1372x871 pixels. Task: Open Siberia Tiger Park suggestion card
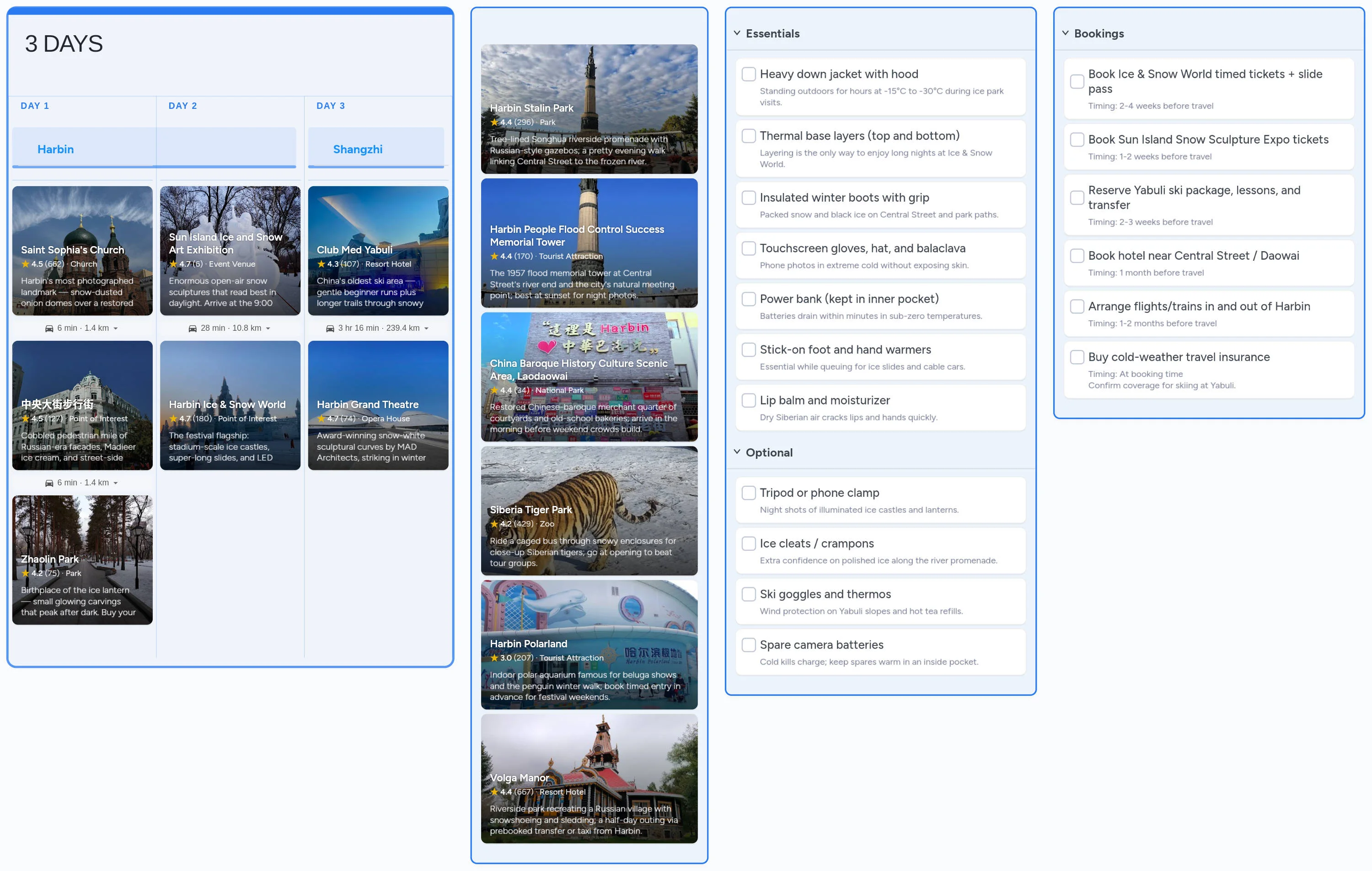(589, 511)
